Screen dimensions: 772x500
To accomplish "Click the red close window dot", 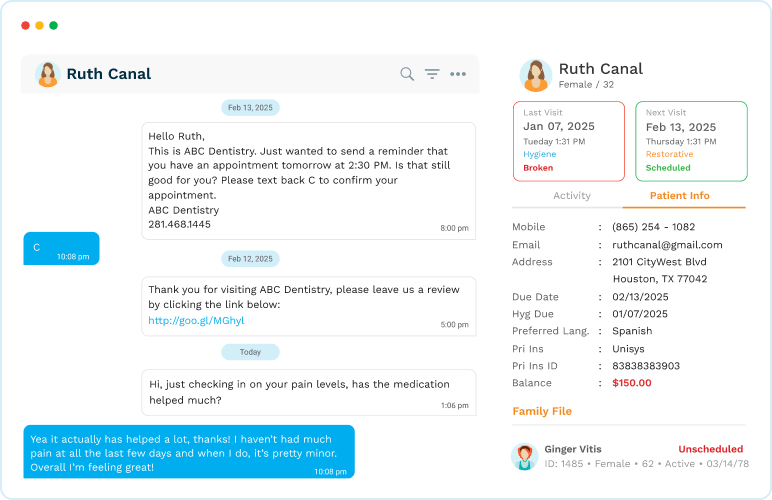I will (26, 26).
